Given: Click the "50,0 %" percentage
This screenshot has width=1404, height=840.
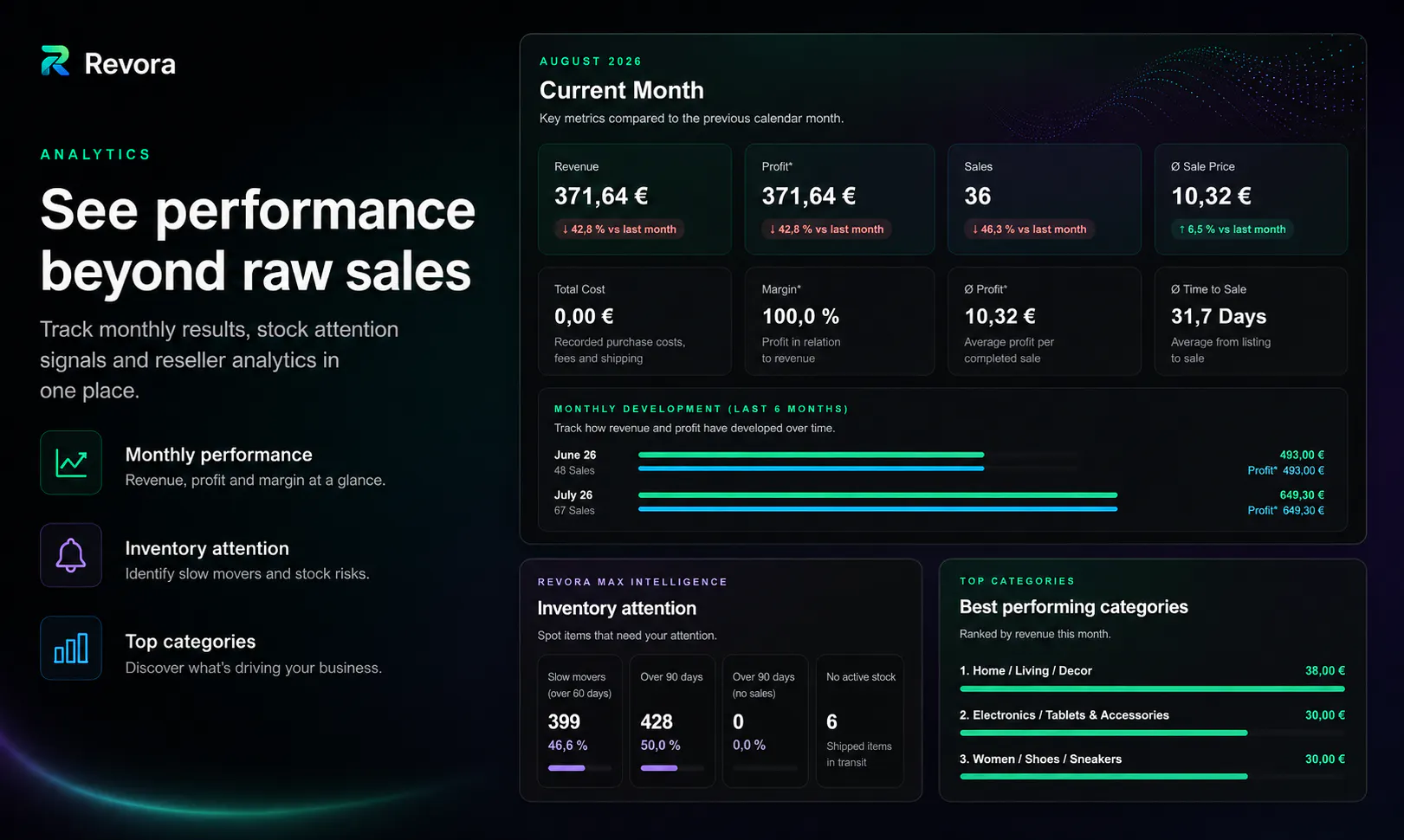Looking at the screenshot, I should 660,746.
